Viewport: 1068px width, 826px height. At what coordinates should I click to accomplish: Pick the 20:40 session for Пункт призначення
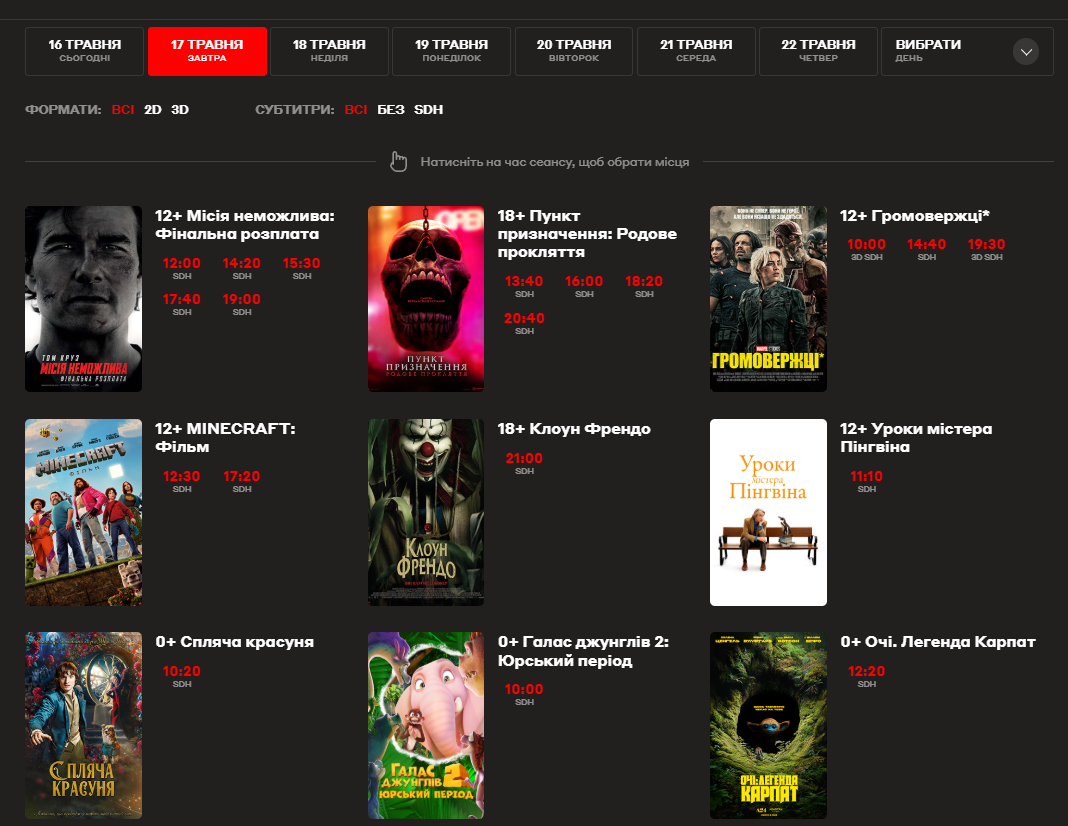click(x=524, y=323)
